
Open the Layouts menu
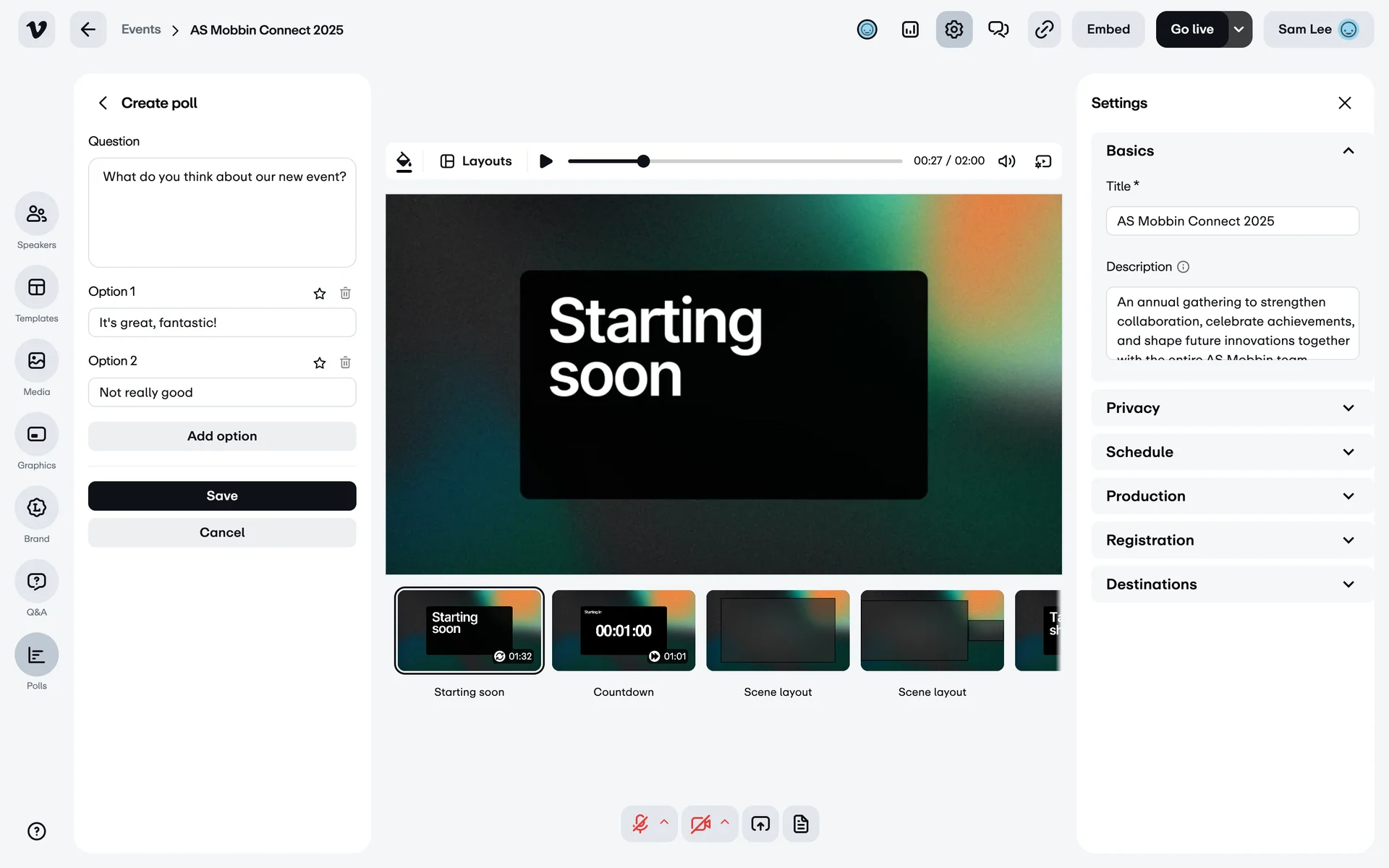[476, 161]
